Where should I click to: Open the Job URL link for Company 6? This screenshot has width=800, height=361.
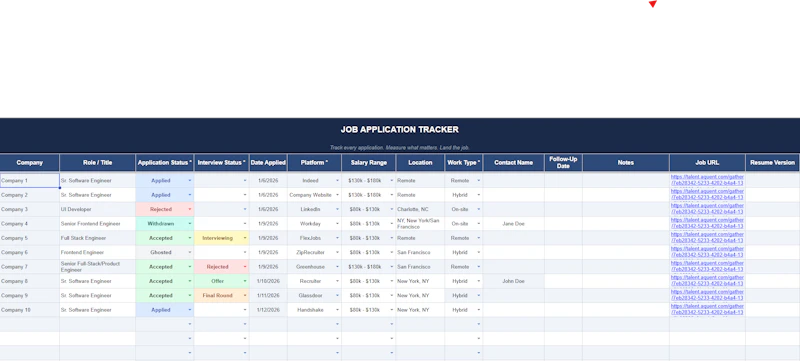(707, 252)
